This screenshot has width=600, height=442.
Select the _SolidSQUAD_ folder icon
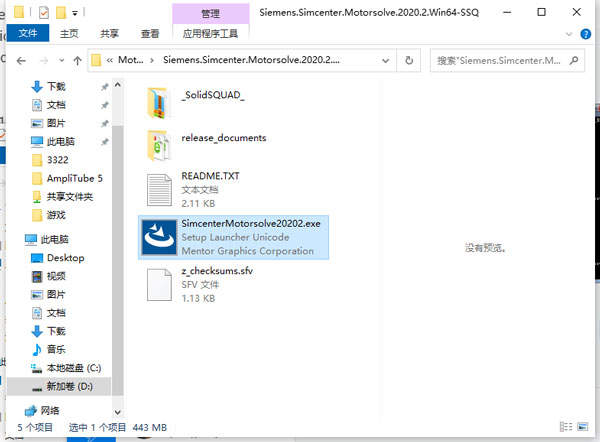[x=159, y=101]
